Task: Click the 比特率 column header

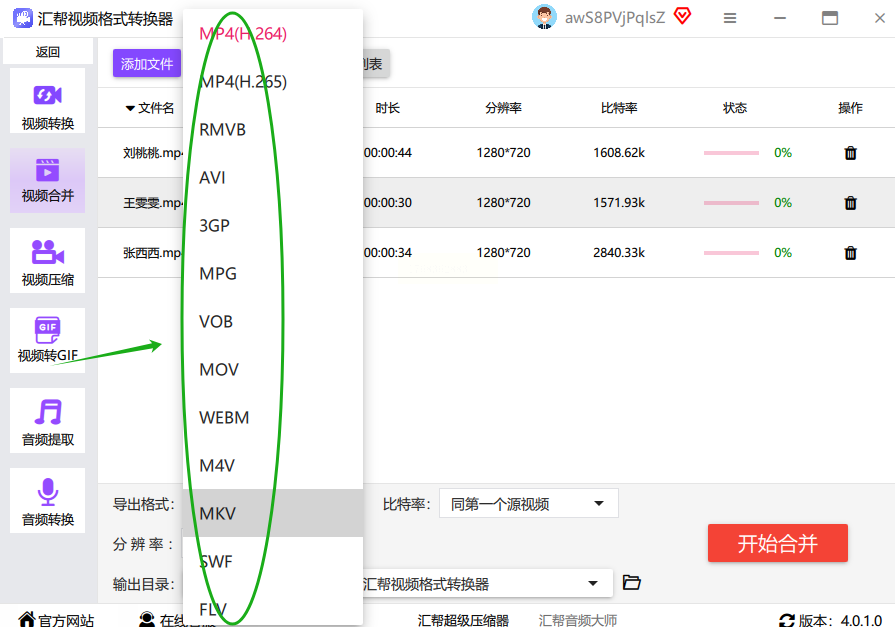Action: (x=619, y=108)
